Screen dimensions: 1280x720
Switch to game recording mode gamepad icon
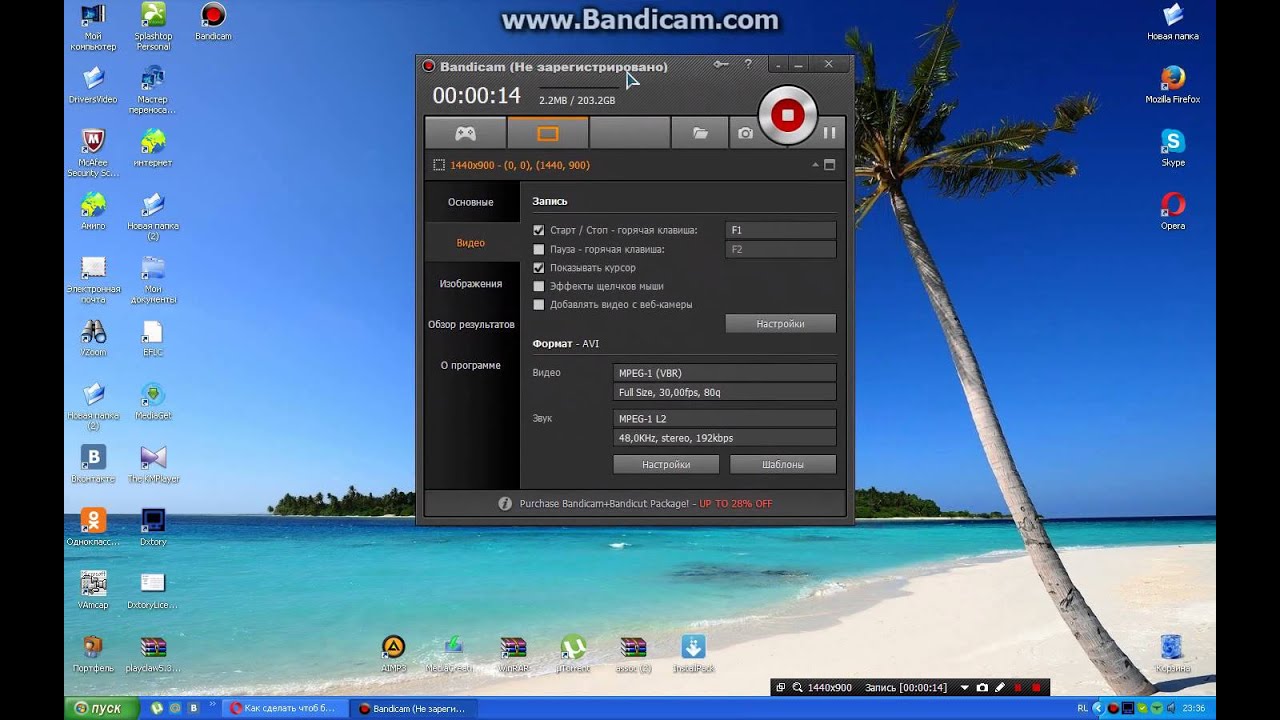(x=465, y=132)
